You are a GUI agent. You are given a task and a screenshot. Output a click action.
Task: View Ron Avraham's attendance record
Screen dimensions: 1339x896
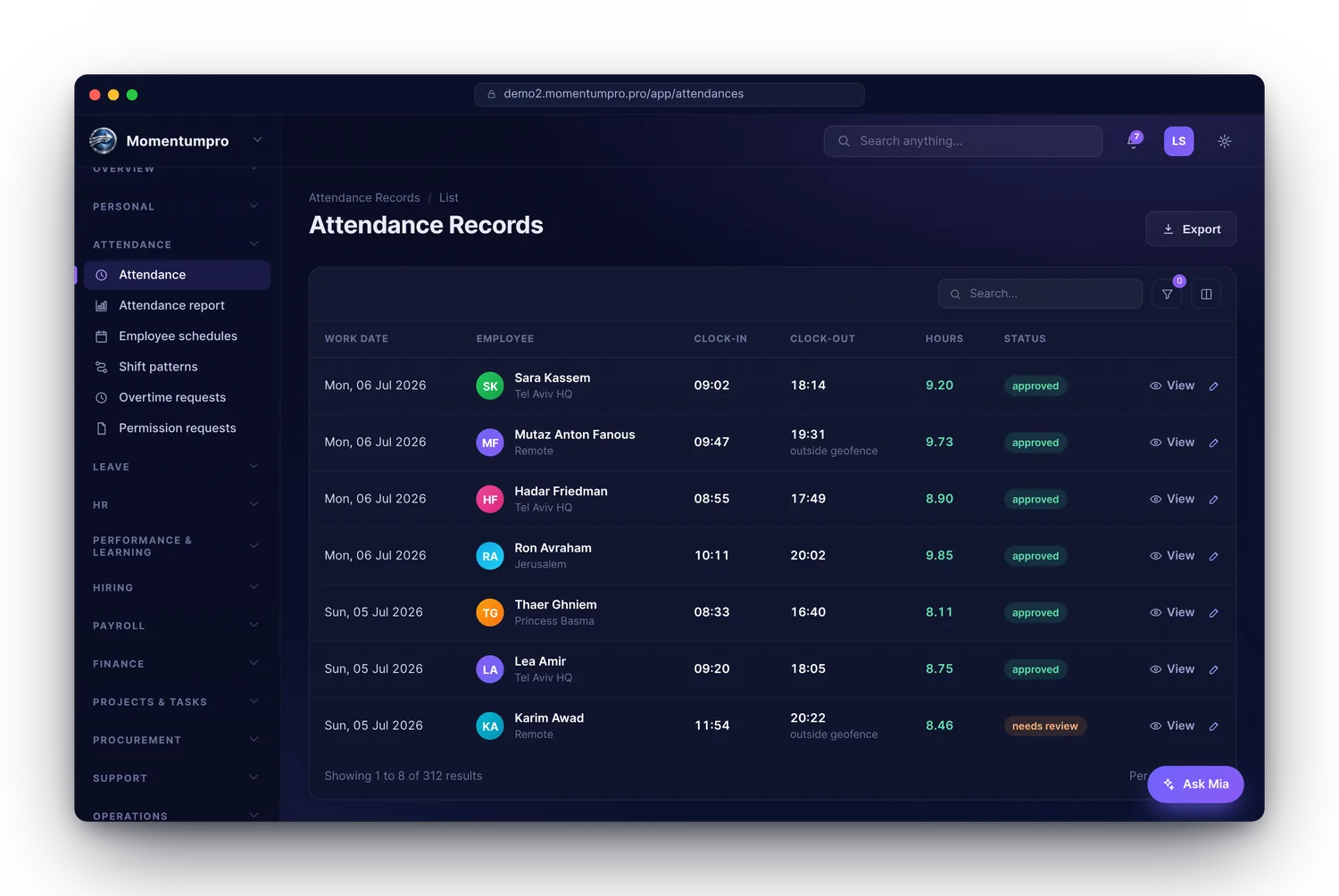[x=1171, y=555]
